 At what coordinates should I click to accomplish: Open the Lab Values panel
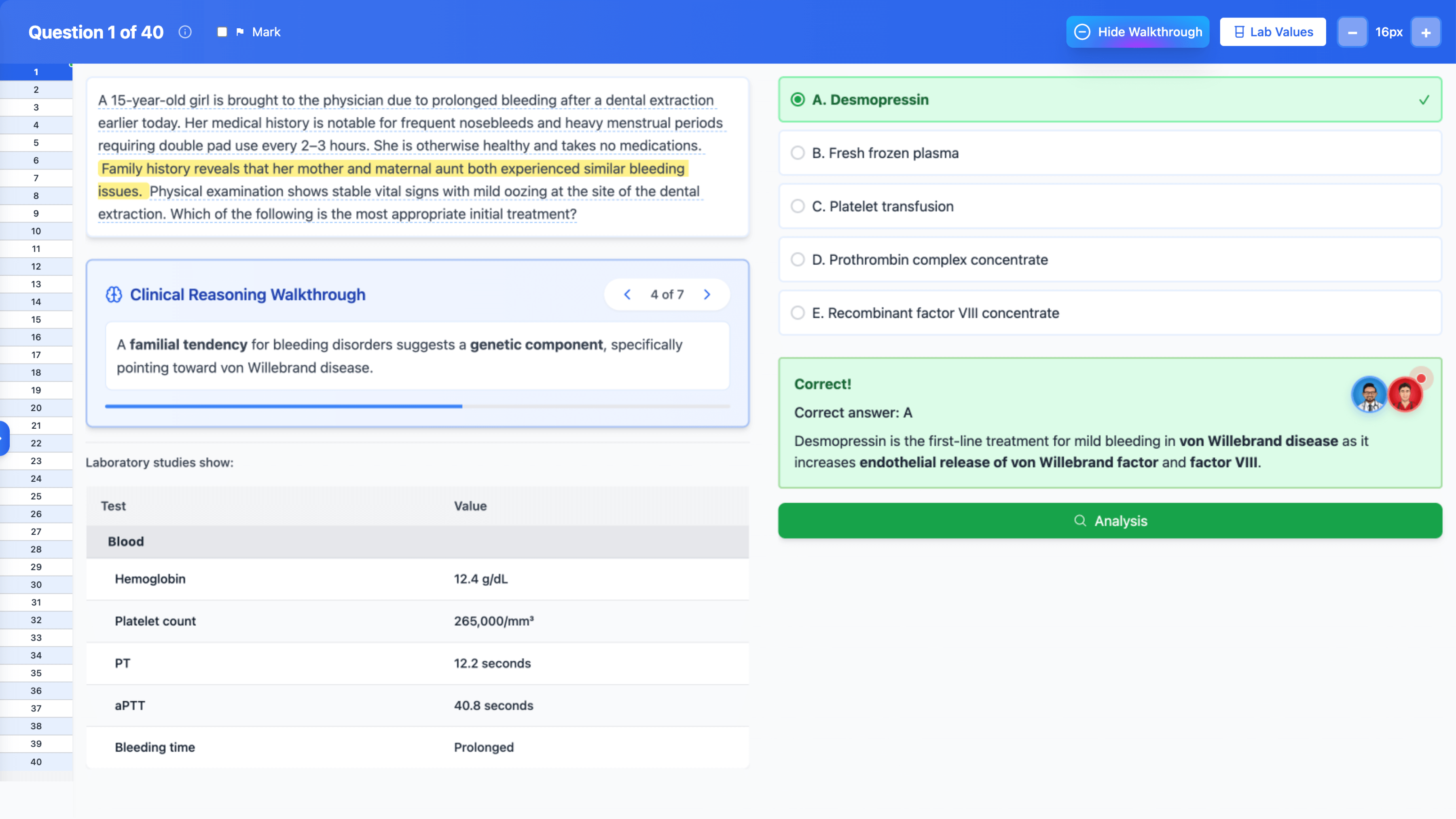pos(1272,32)
